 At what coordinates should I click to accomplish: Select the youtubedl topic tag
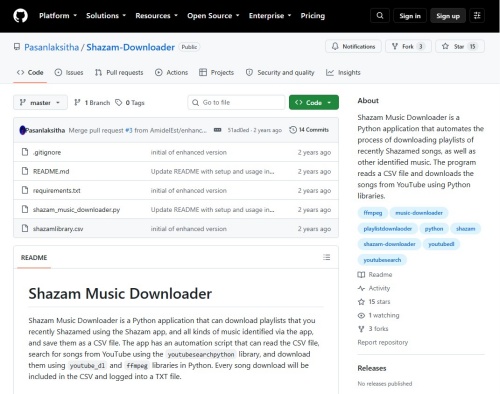coord(441,244)
